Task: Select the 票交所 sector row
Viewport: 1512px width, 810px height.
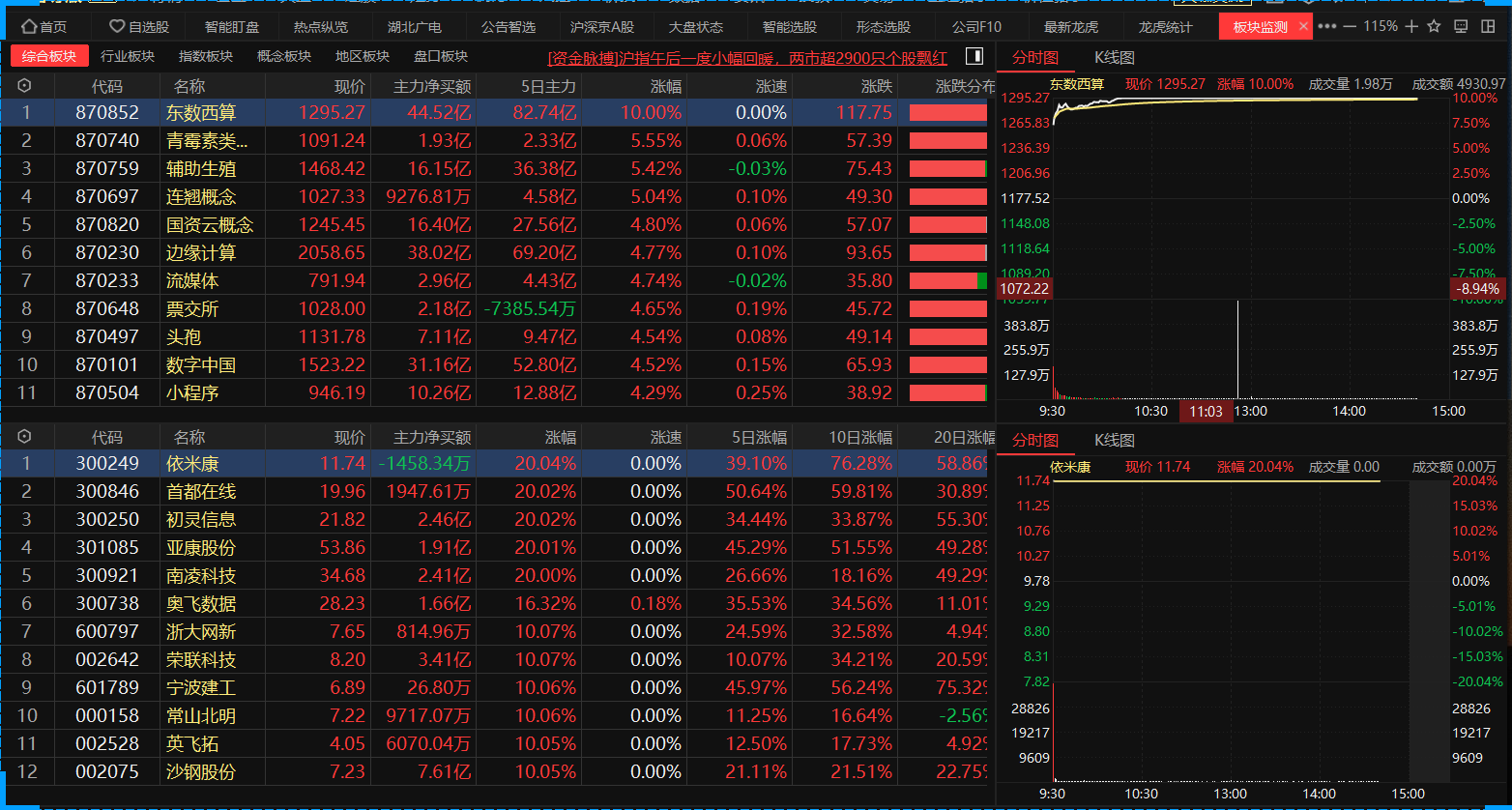Action: pos(498,308)
